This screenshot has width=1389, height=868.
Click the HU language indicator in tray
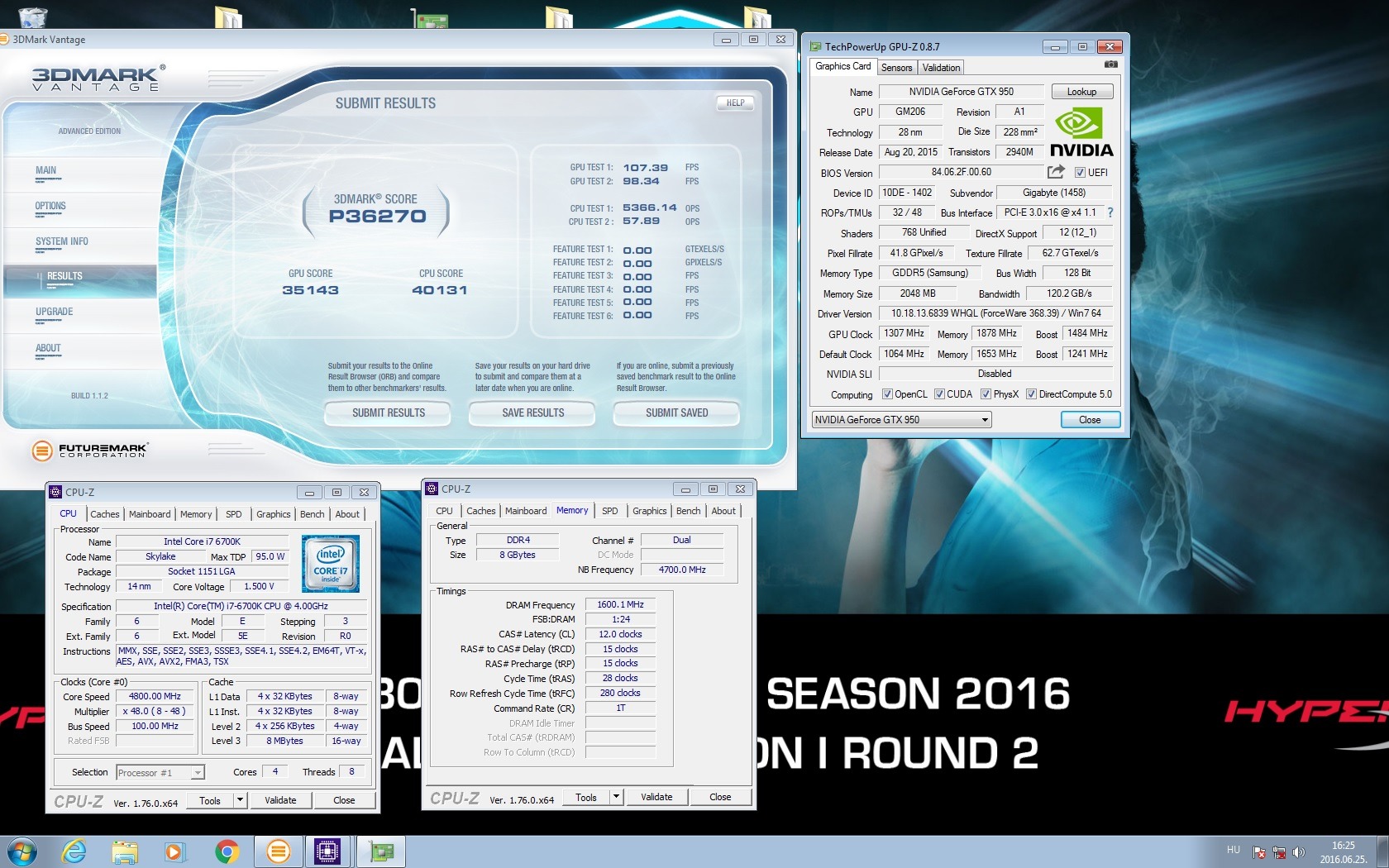1234,850
